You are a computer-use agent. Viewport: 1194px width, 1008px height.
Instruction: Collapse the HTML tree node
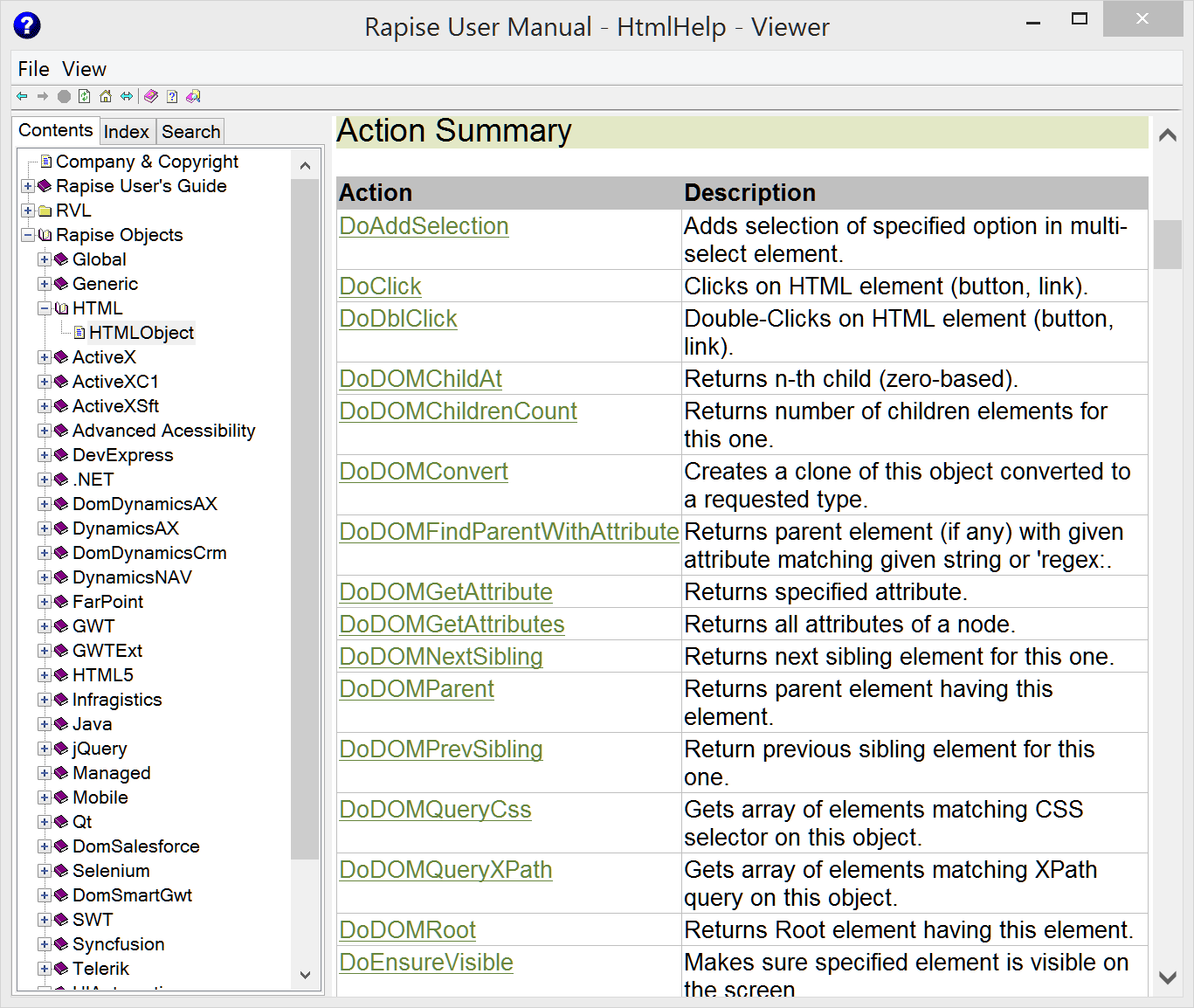click(x=45, y=308)
